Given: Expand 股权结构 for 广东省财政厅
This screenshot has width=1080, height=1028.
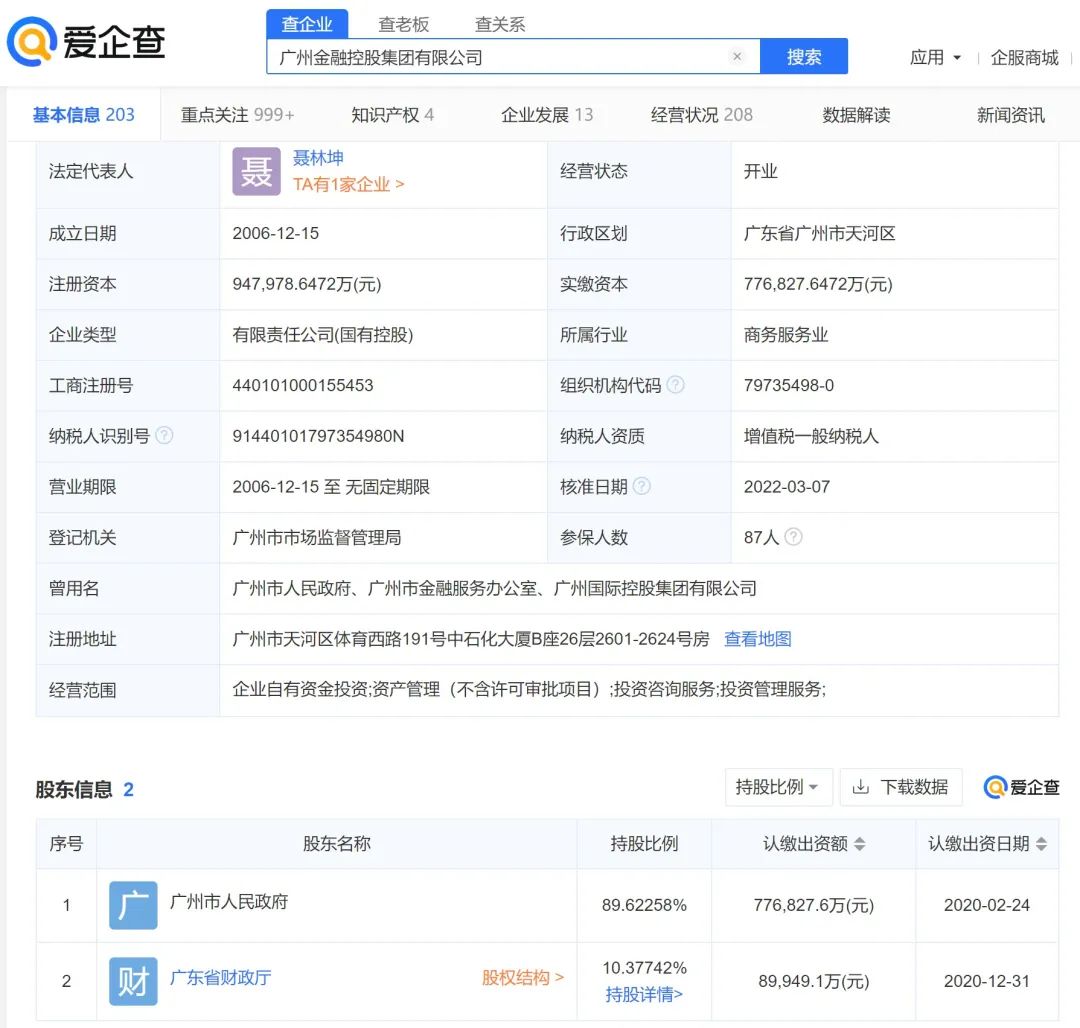Looking at the screenshot, I should (522, 977).
